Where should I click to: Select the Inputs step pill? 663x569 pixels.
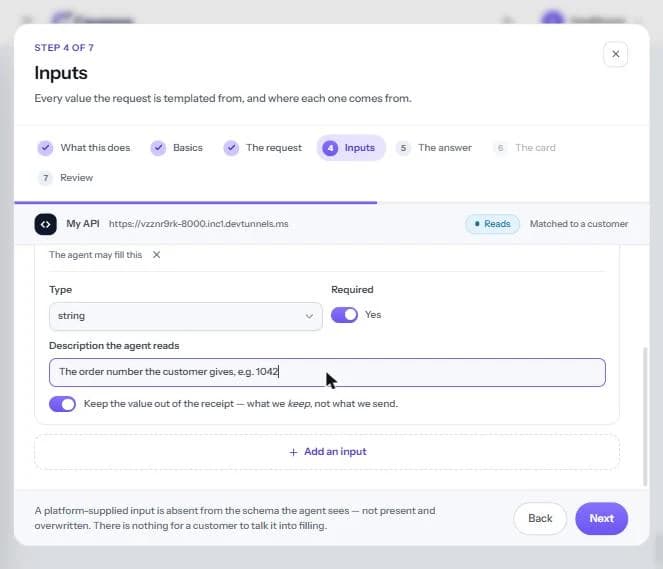coord(351,148)
